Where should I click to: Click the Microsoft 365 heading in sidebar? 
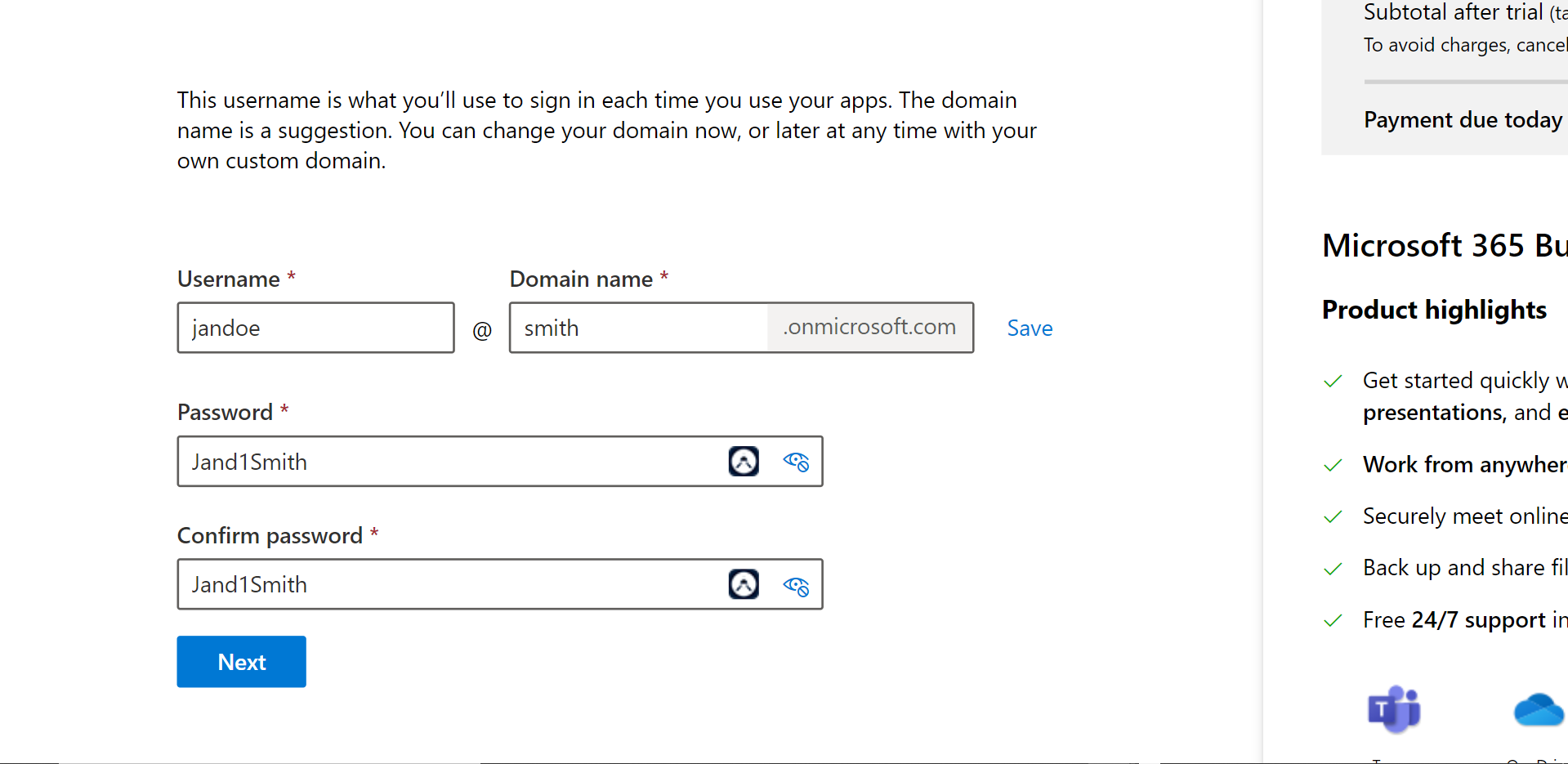[x=1444, y=246]
